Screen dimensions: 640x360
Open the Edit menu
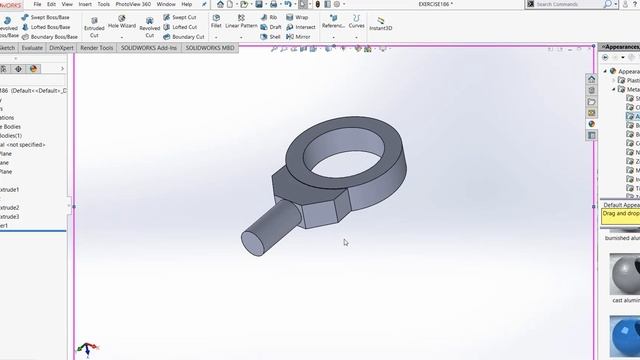(51, 4)
